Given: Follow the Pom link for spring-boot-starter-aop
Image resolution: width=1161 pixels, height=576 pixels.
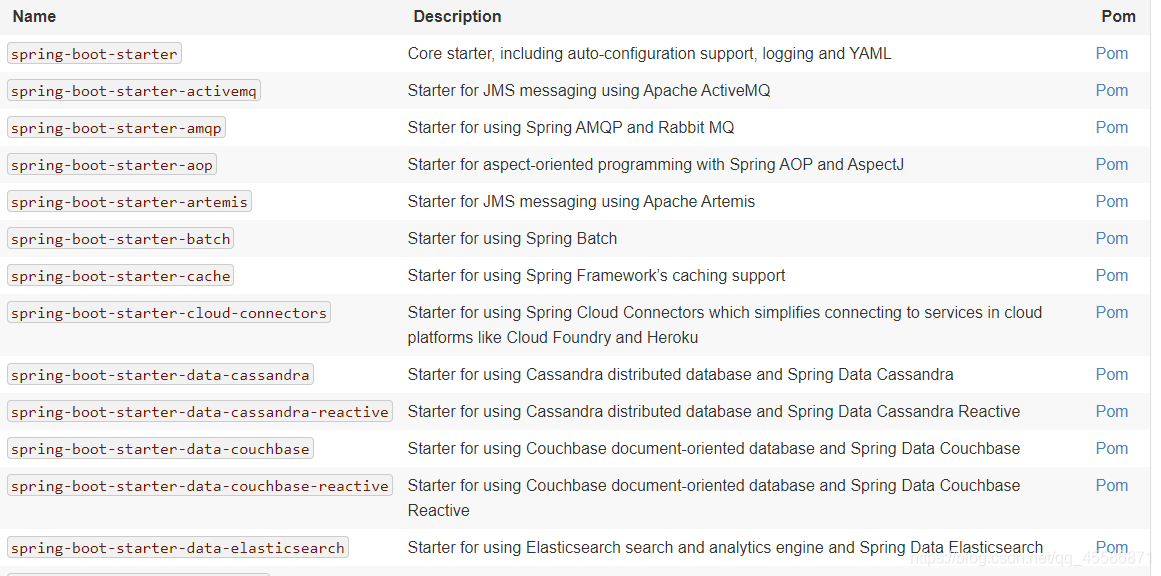Looking at the screenshot, I should 1111,165.
